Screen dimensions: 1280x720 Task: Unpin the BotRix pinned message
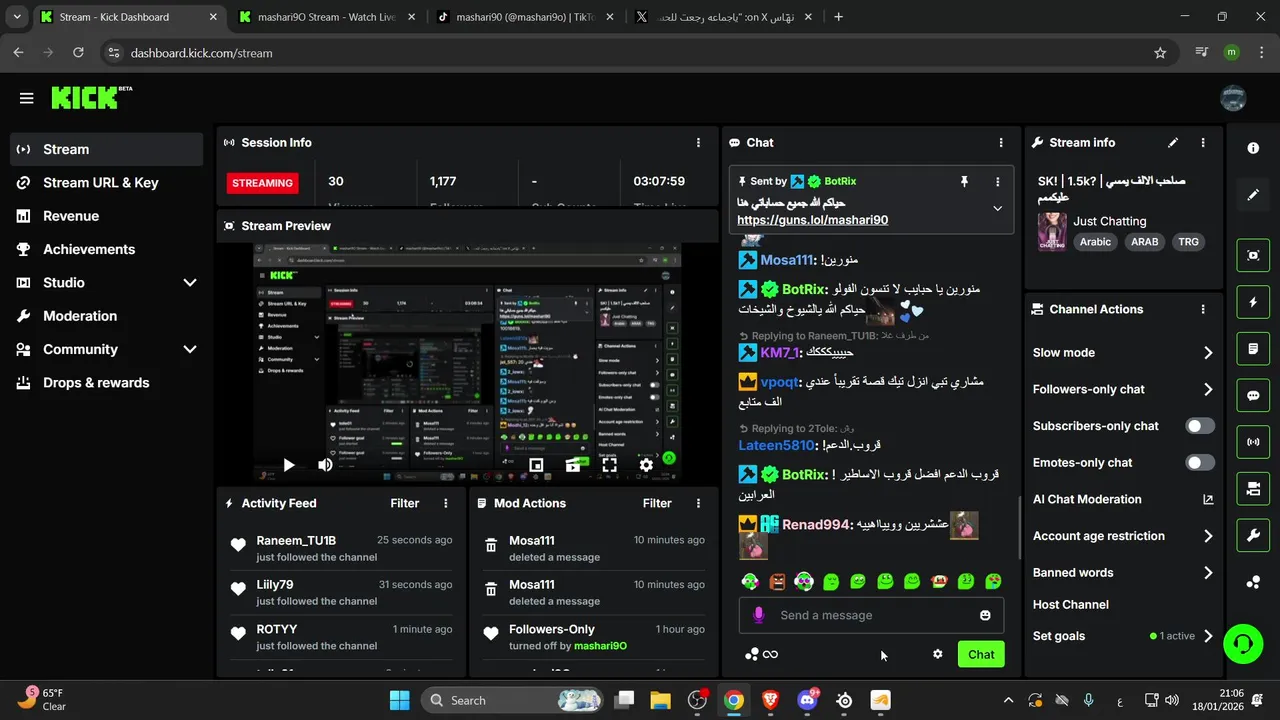(964, 181)
